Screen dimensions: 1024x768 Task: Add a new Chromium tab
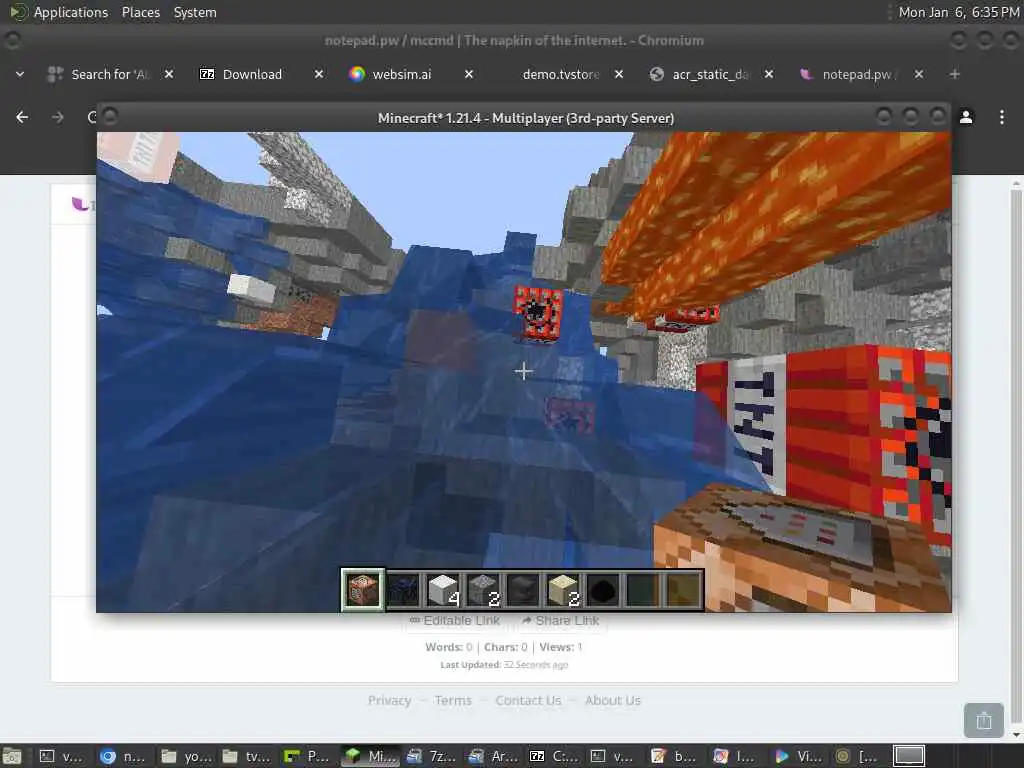click(955, 74)
